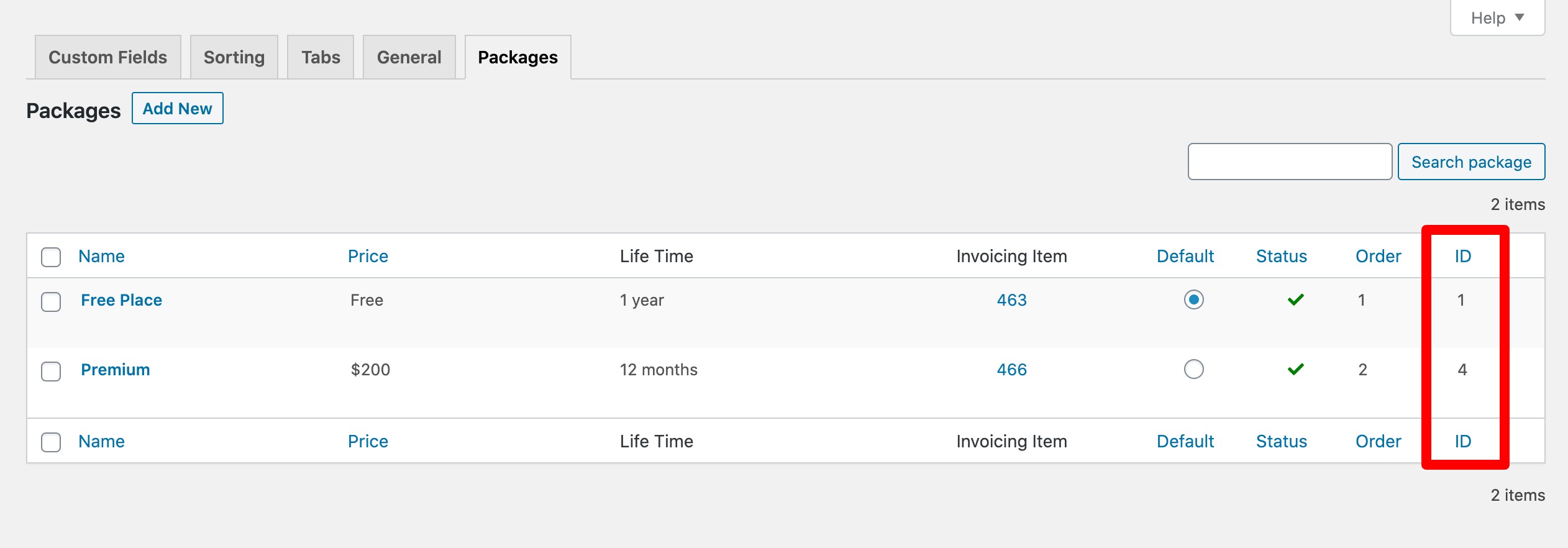Sort by ID in the footer row
The height and width of the screenshot is (548, 1568).
coord(1462,441)
